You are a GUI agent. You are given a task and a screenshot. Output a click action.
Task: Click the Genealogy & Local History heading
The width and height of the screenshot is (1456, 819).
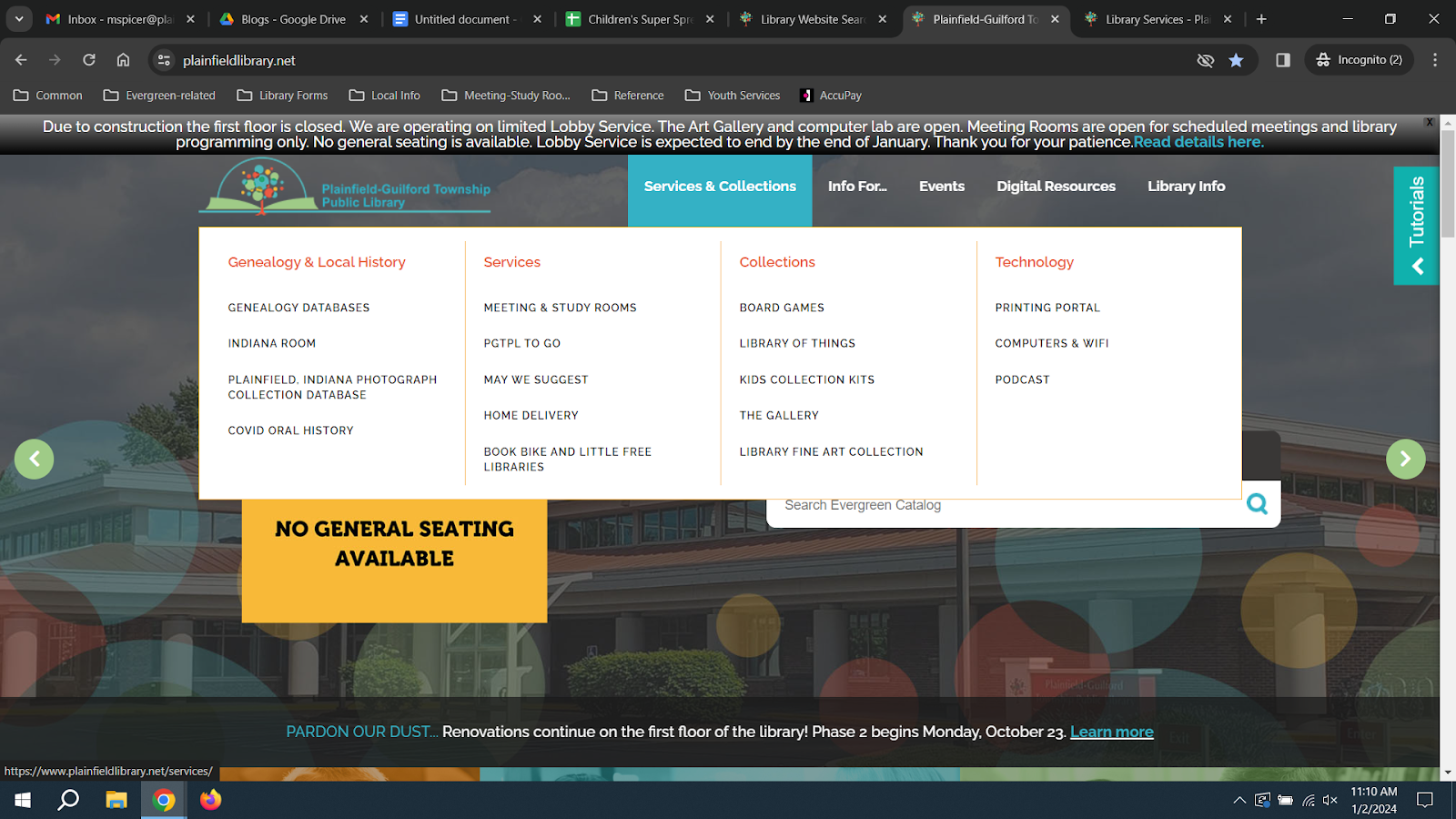point(317,262)
